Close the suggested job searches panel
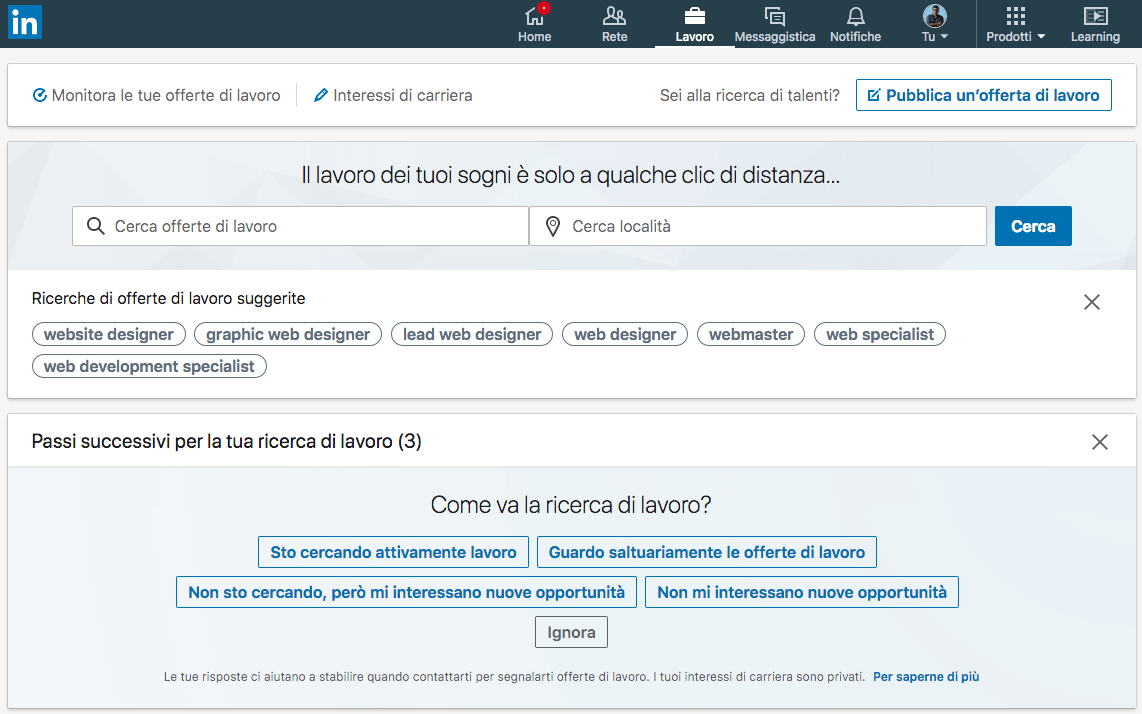This screenshot has height=714, width=1142. 1091,302
